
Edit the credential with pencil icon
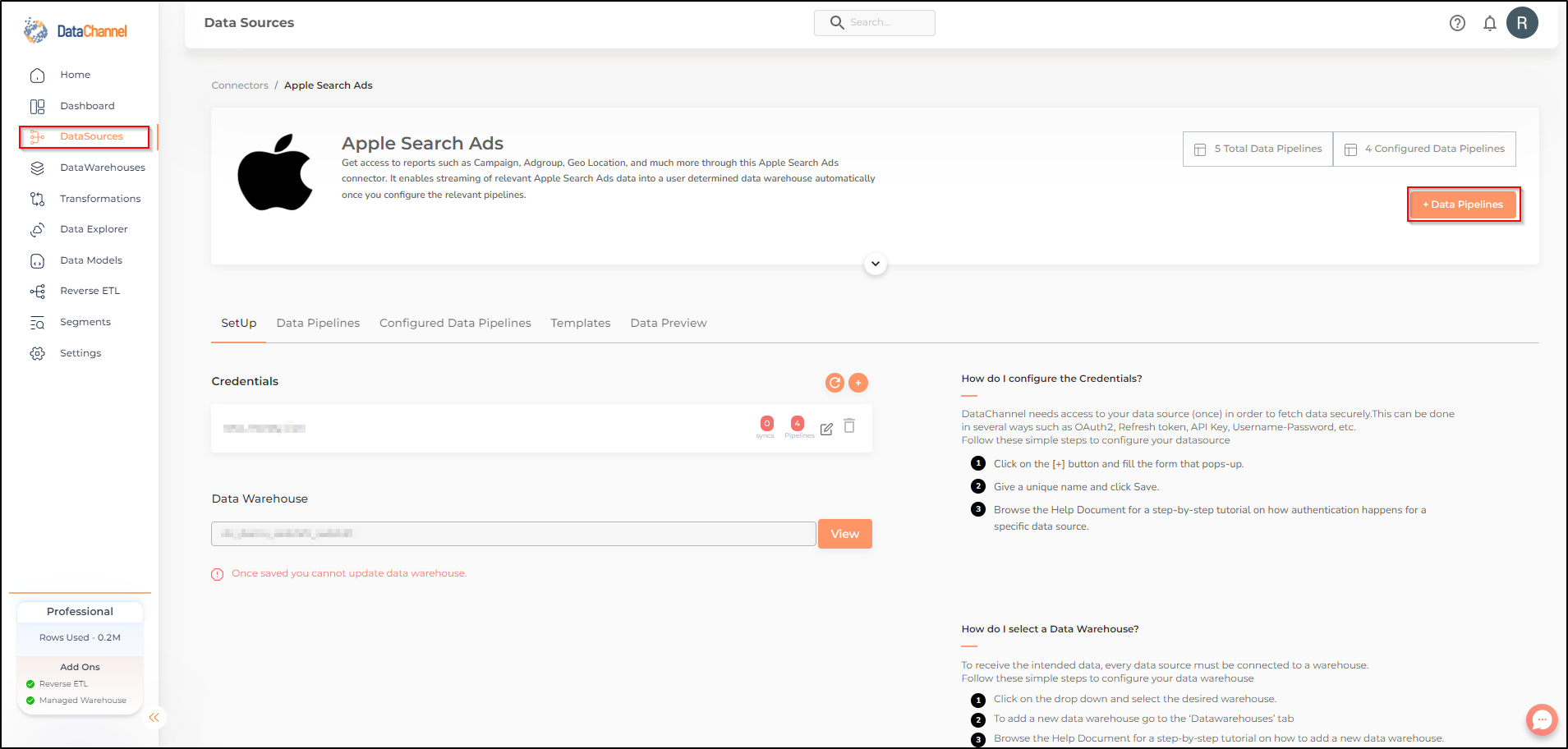click(x=826, y=429)
